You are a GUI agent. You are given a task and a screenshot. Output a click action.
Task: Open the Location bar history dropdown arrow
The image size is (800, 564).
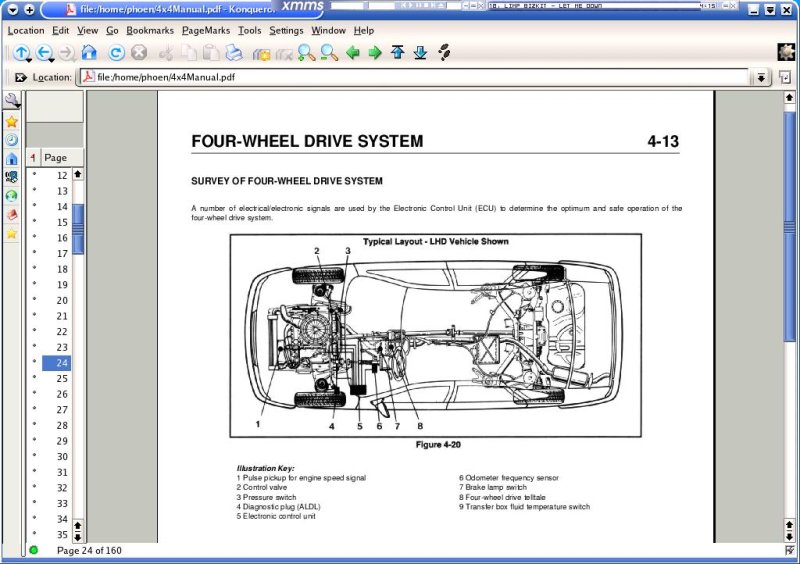tap(761, 77)
